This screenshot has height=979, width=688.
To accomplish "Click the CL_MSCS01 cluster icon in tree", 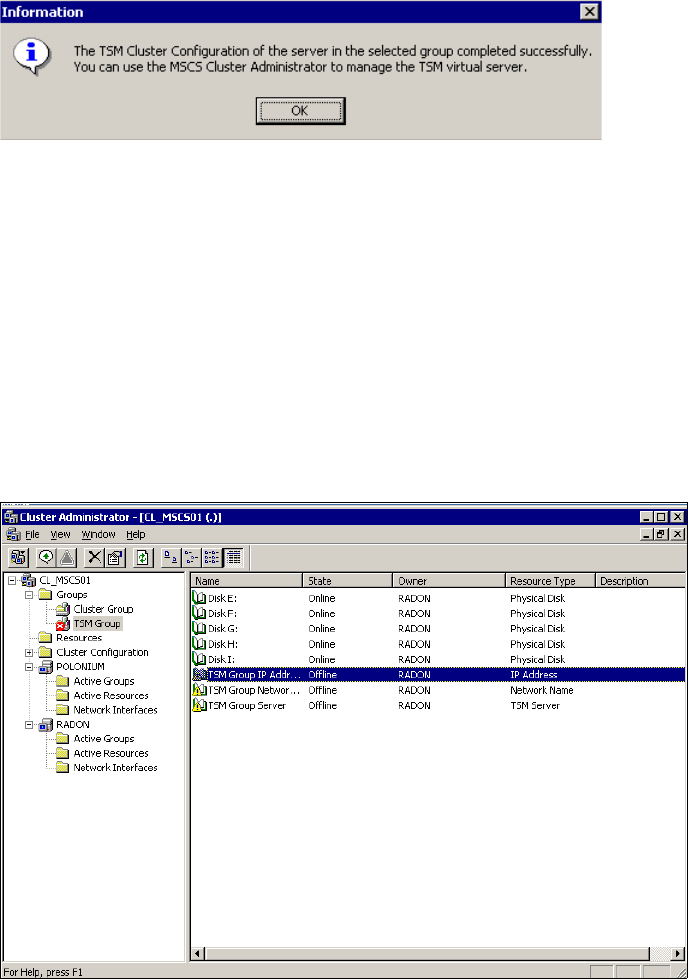I will [x=29, y=580].
